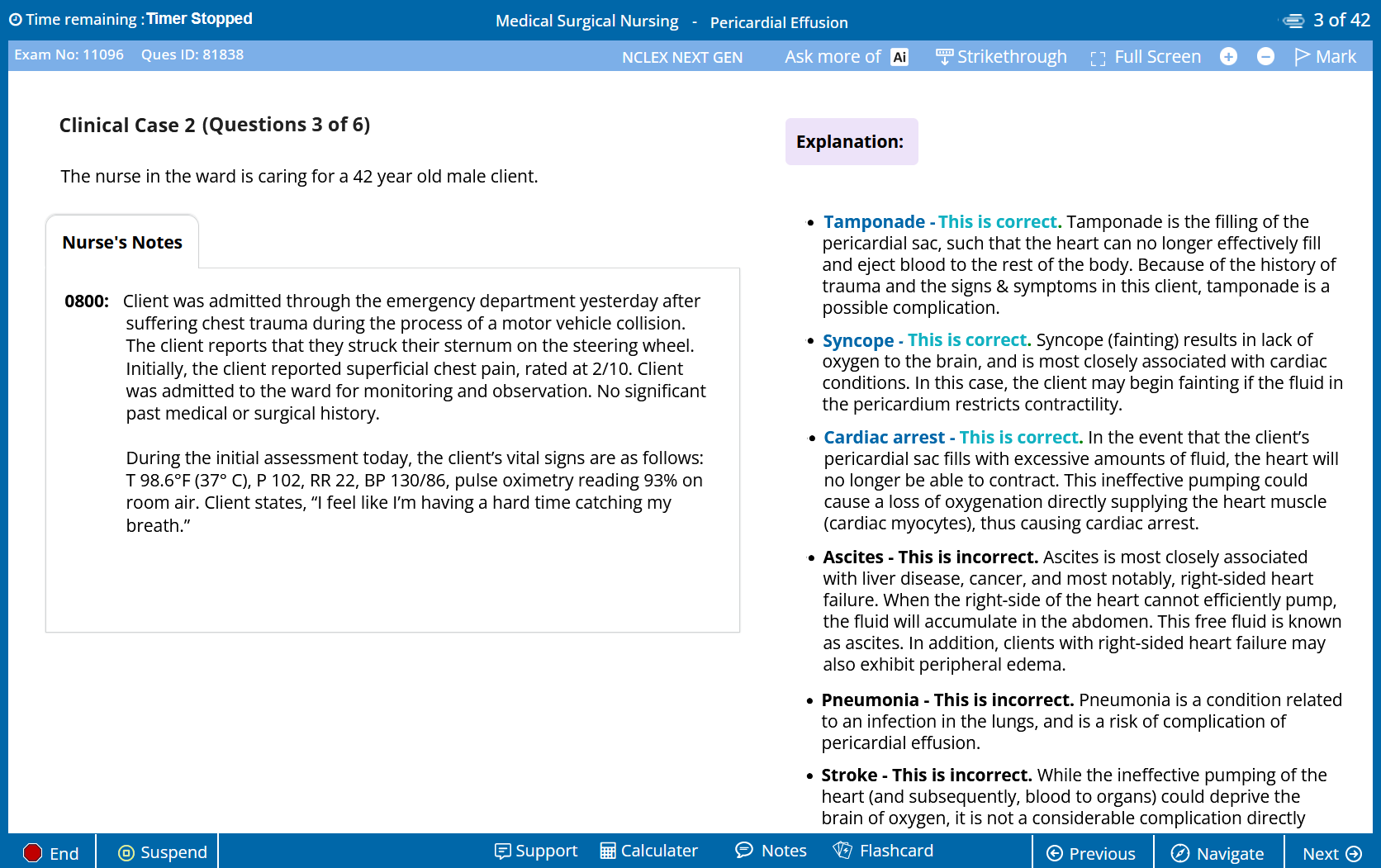Click the Pericardial Effusion topic title

(779, 22)
